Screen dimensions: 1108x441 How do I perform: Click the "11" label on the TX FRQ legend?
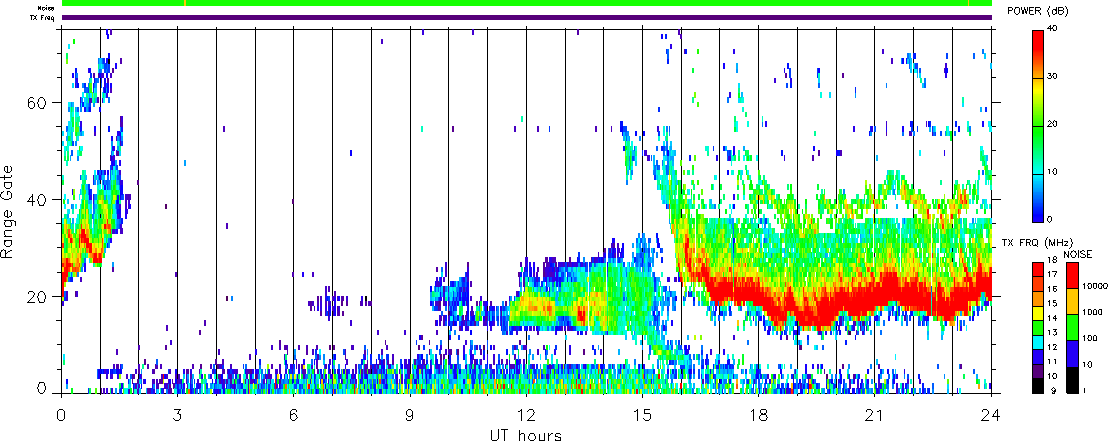(1052, 361)
